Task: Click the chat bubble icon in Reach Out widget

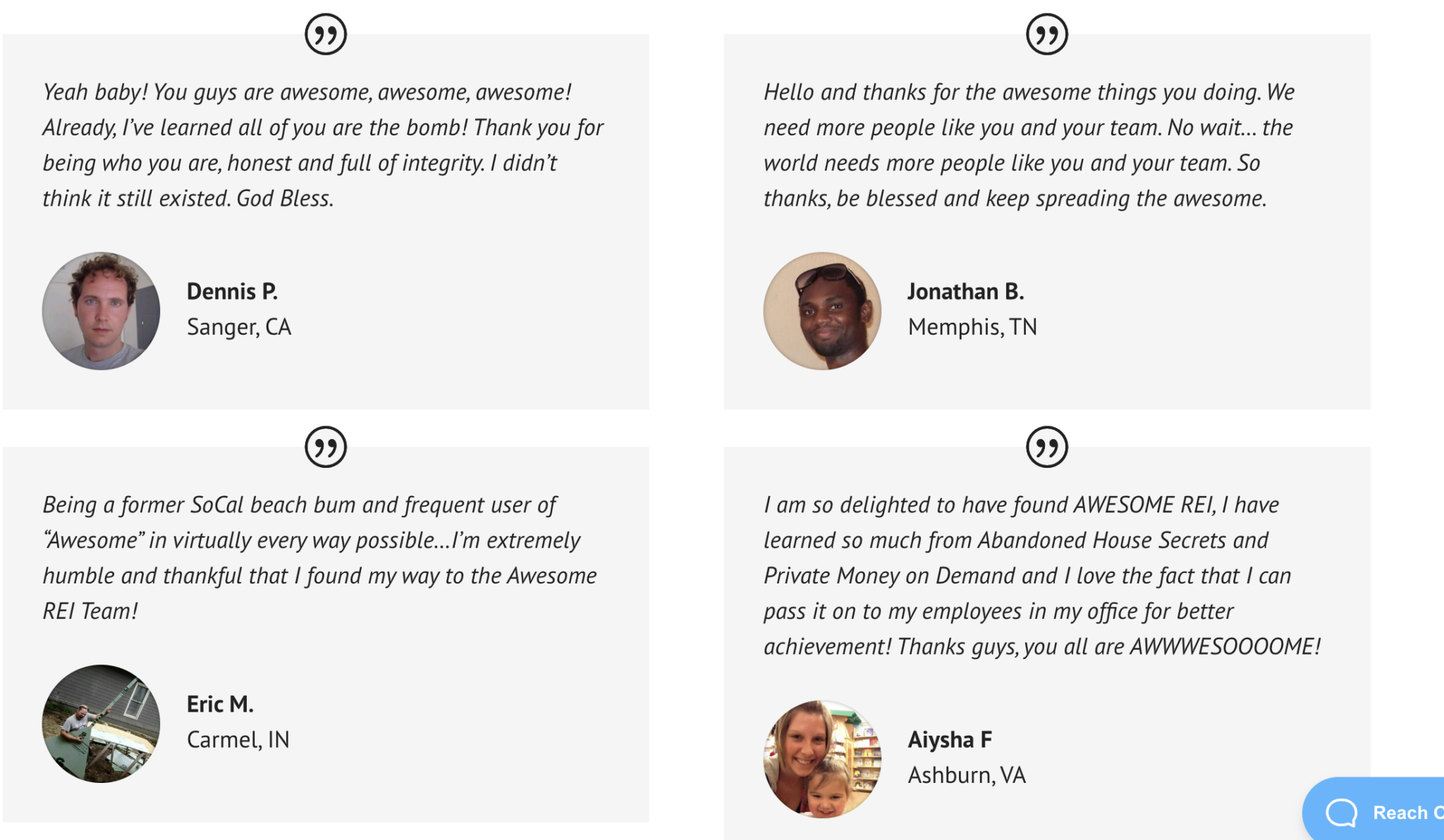Action: (1341, 813)
